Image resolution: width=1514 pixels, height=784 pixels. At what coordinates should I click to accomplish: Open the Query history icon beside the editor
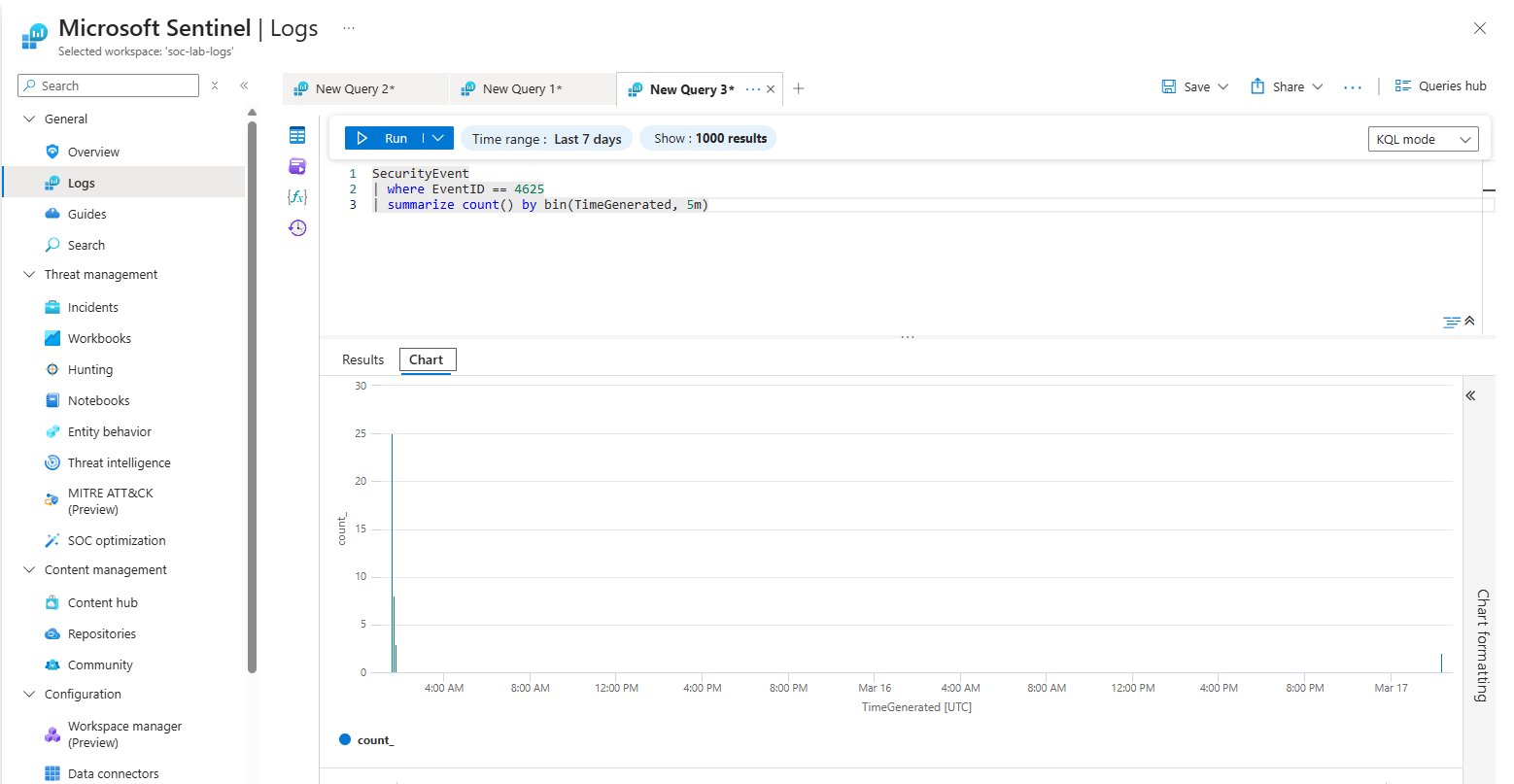click(x=297, y=228)
